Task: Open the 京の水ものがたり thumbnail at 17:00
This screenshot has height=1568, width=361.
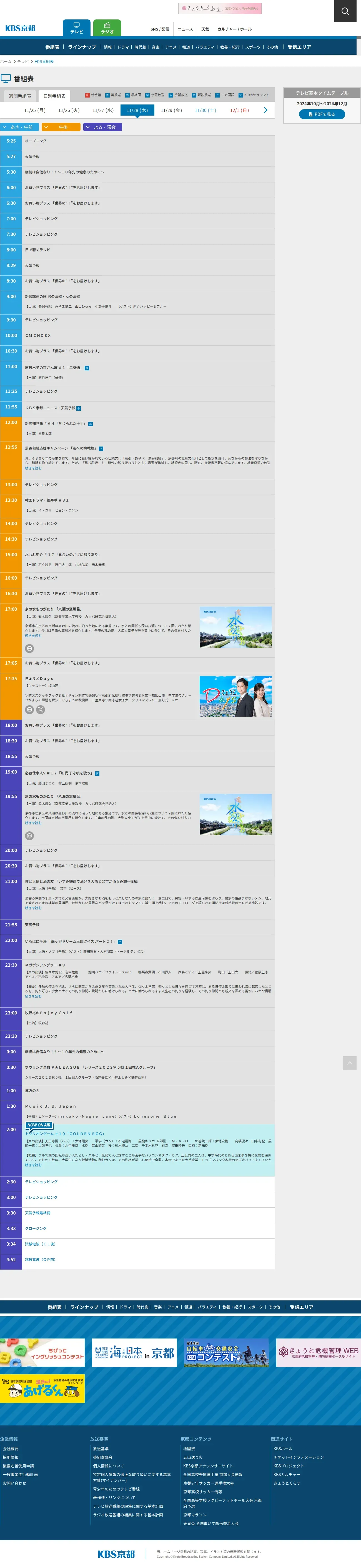Action: click(x=235, y=627)
